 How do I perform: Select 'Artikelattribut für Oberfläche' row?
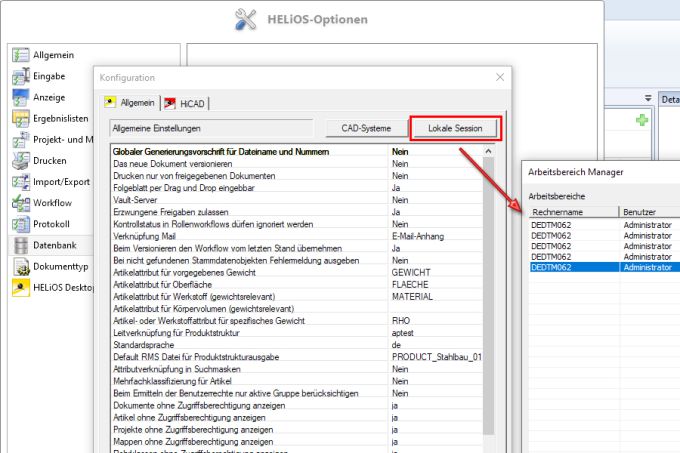[297, 285]
